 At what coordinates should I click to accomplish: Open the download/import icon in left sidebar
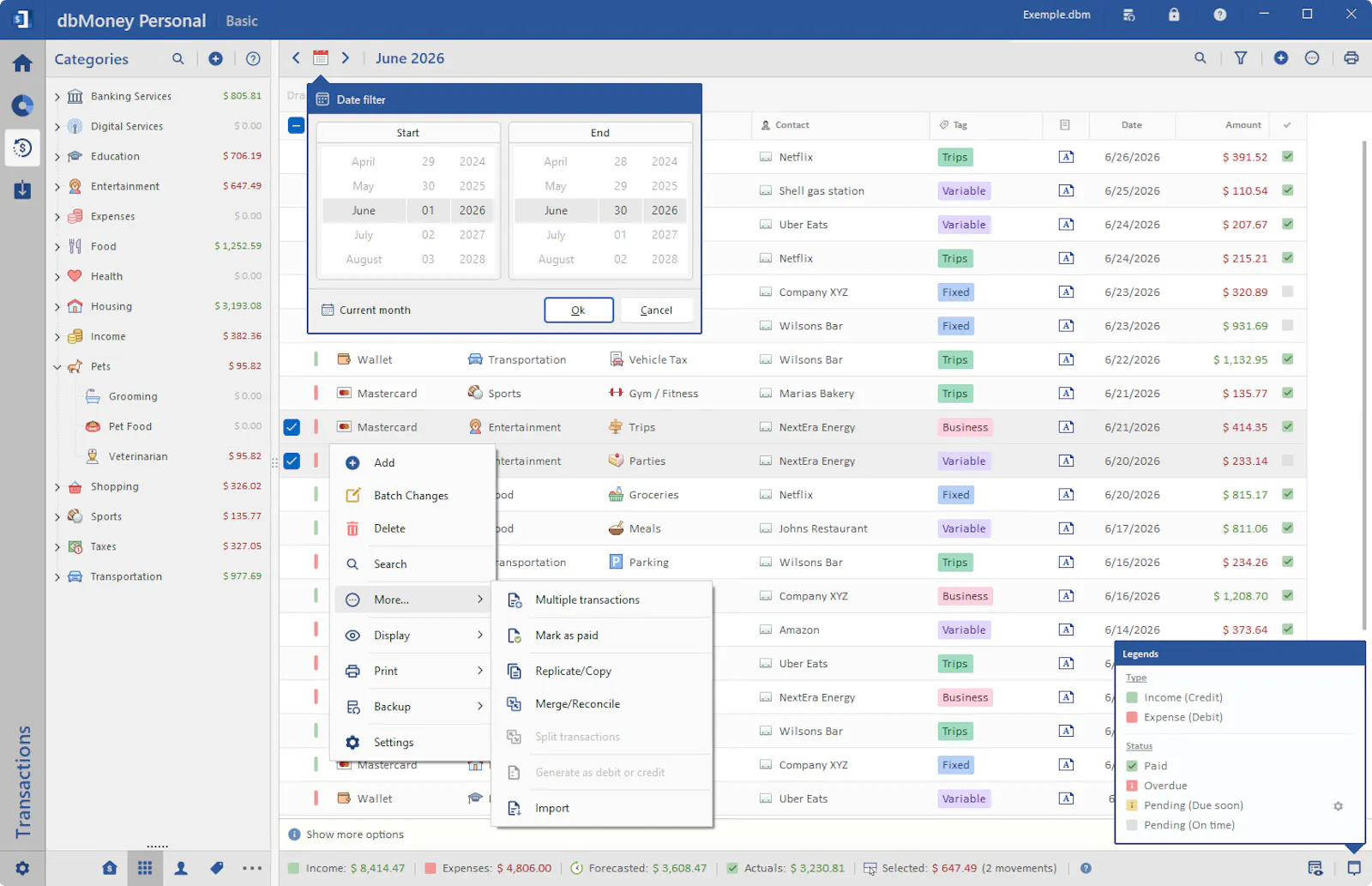click(22, 190)
